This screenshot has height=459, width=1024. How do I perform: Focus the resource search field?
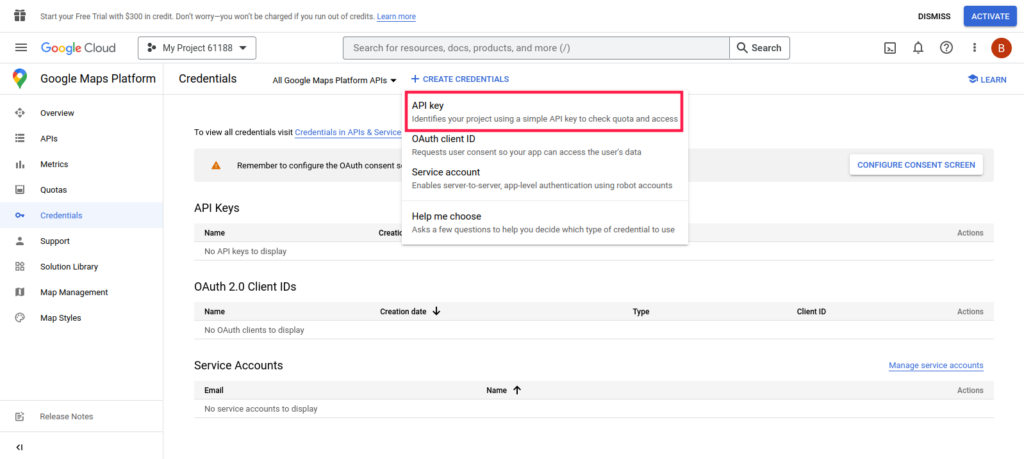(x=535, y=48)
